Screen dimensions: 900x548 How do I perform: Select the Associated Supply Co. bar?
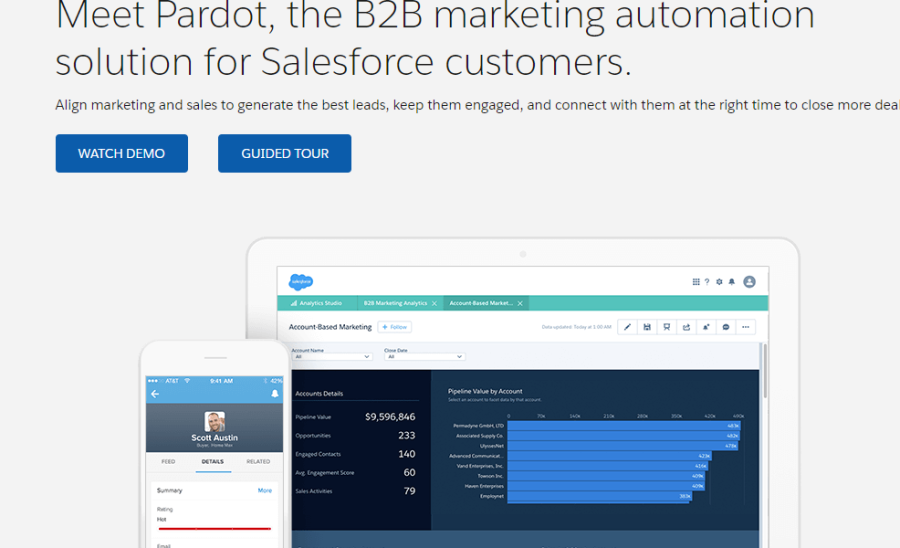(623, 436)
